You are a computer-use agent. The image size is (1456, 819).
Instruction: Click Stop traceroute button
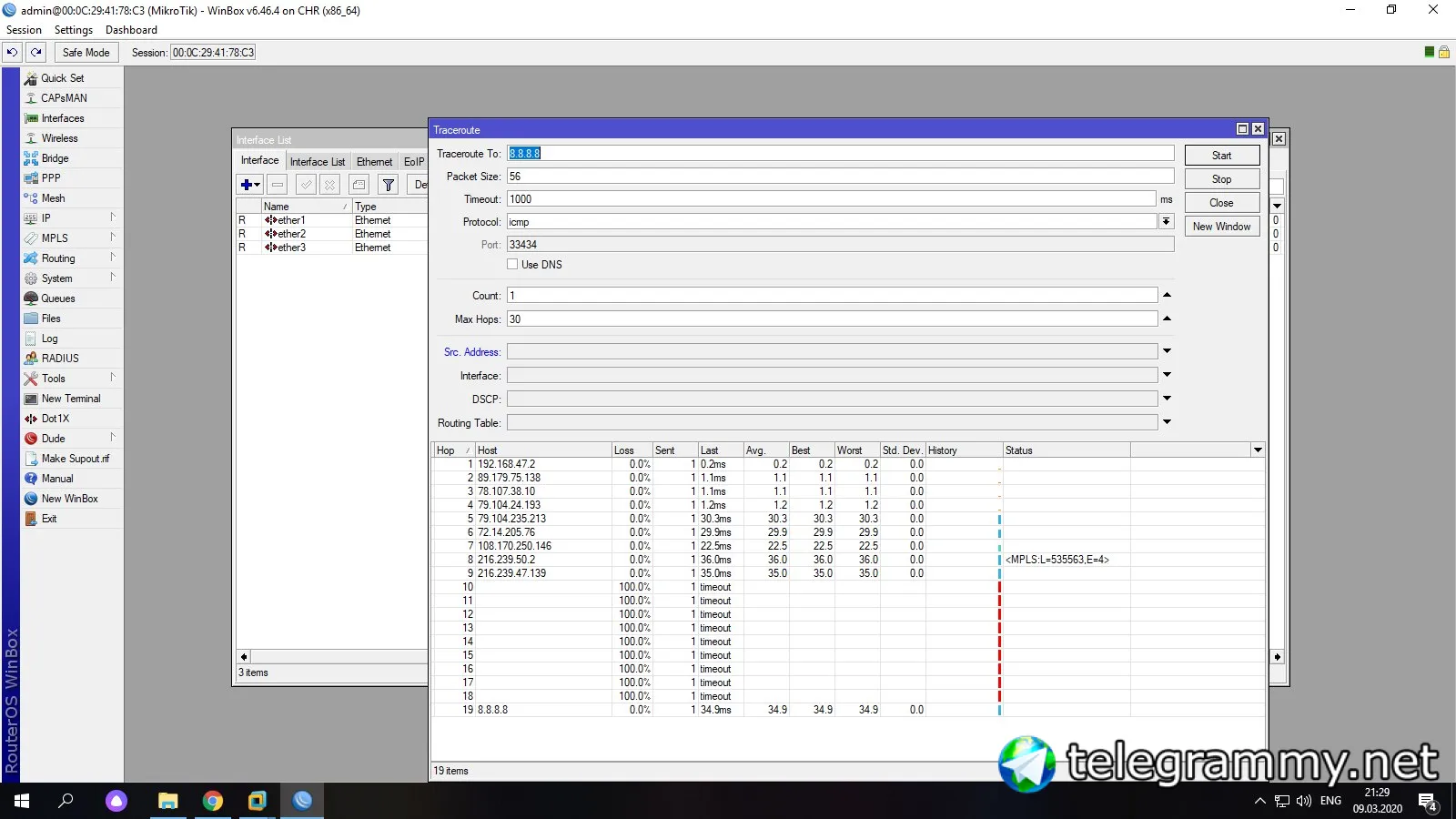point(1221,179)
